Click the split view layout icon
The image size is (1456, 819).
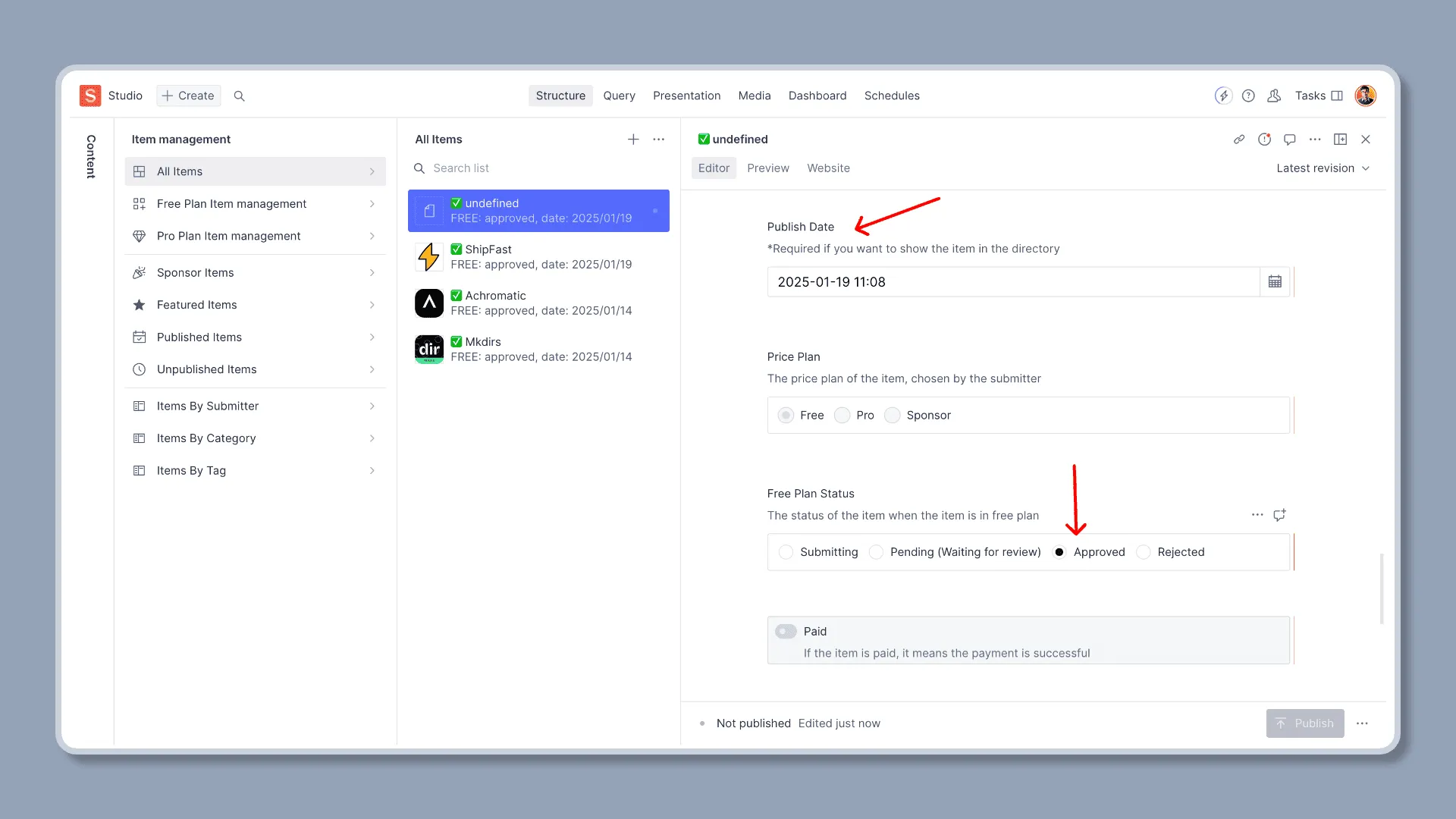point(1340,139)
